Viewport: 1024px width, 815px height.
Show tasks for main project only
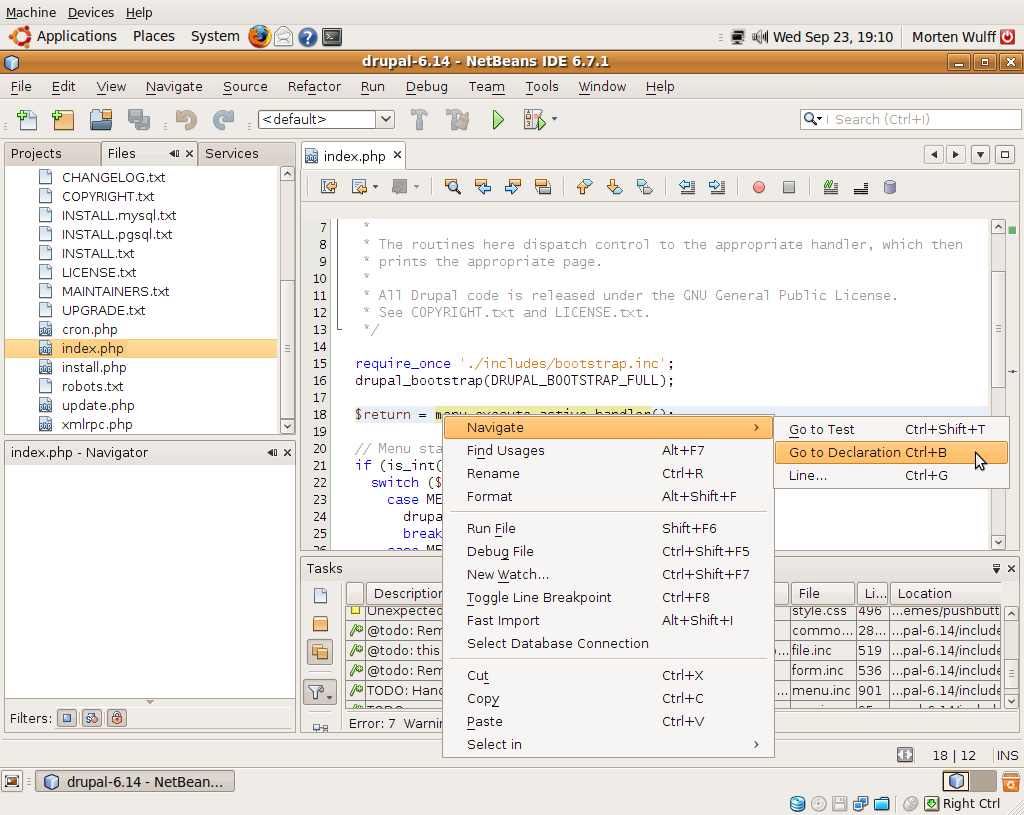(320, 623)
